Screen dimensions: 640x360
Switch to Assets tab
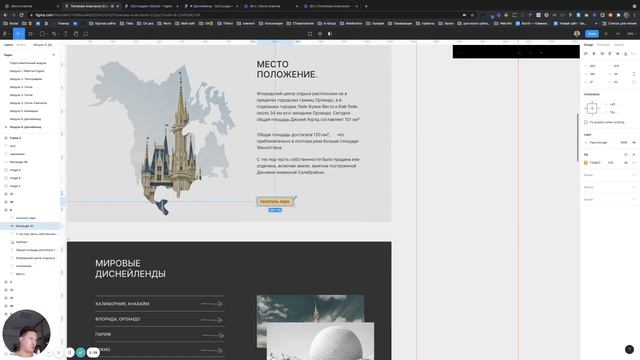click(21, 44)
